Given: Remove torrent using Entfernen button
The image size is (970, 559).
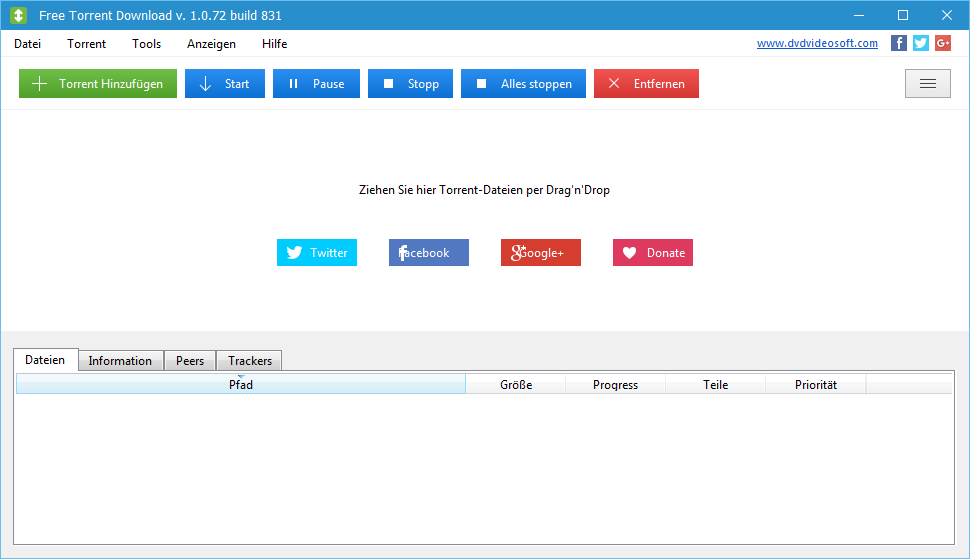Looking at the screenshot, I should [646, 83].
